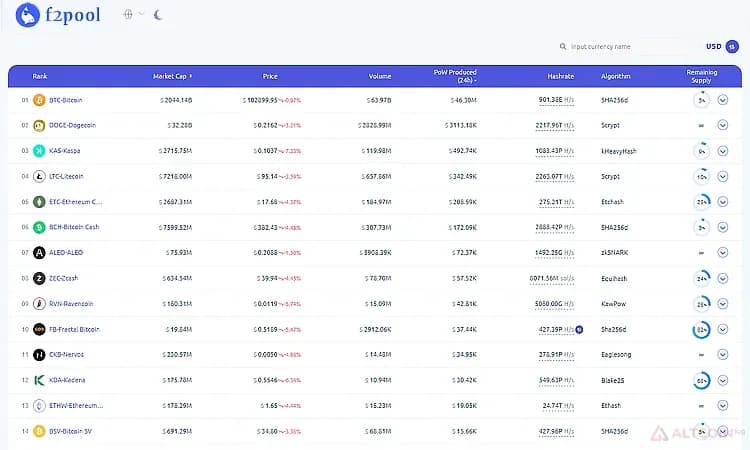This screenshot has height=450, width=750.
Task: Click the Fractal Bitcoin hashrate info badge
Action: (x=579, y=329)
